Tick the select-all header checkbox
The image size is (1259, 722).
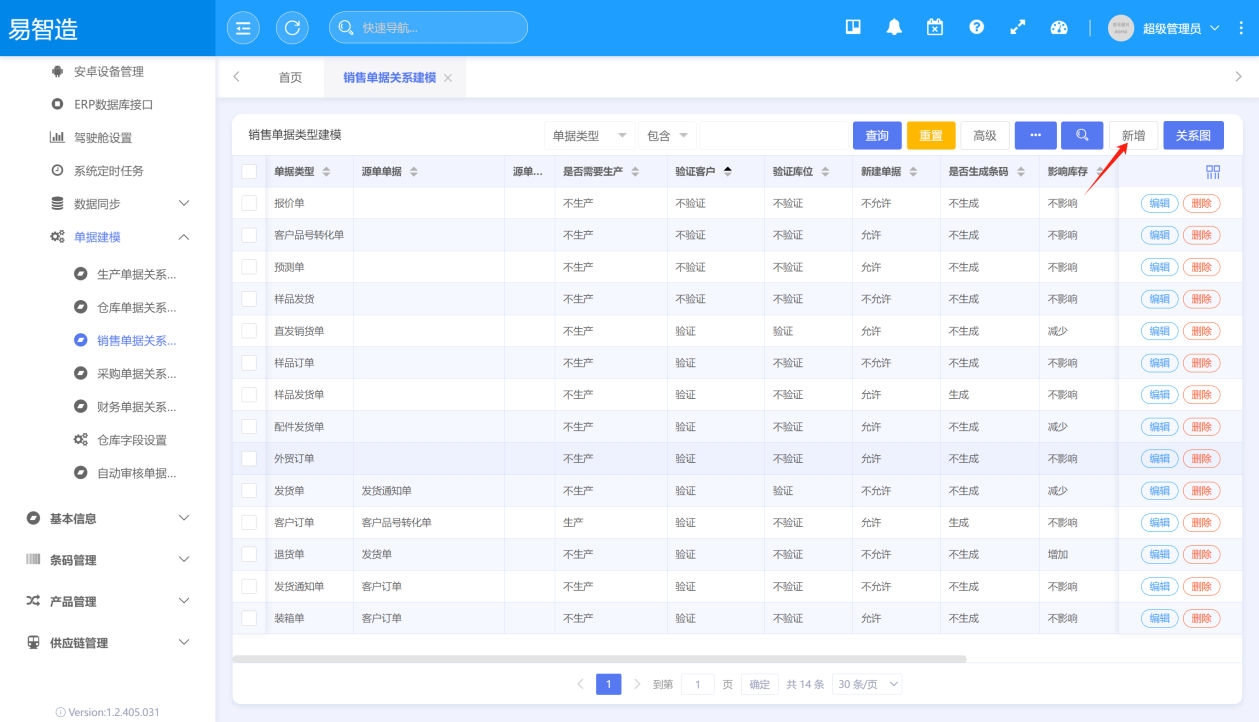249,172
